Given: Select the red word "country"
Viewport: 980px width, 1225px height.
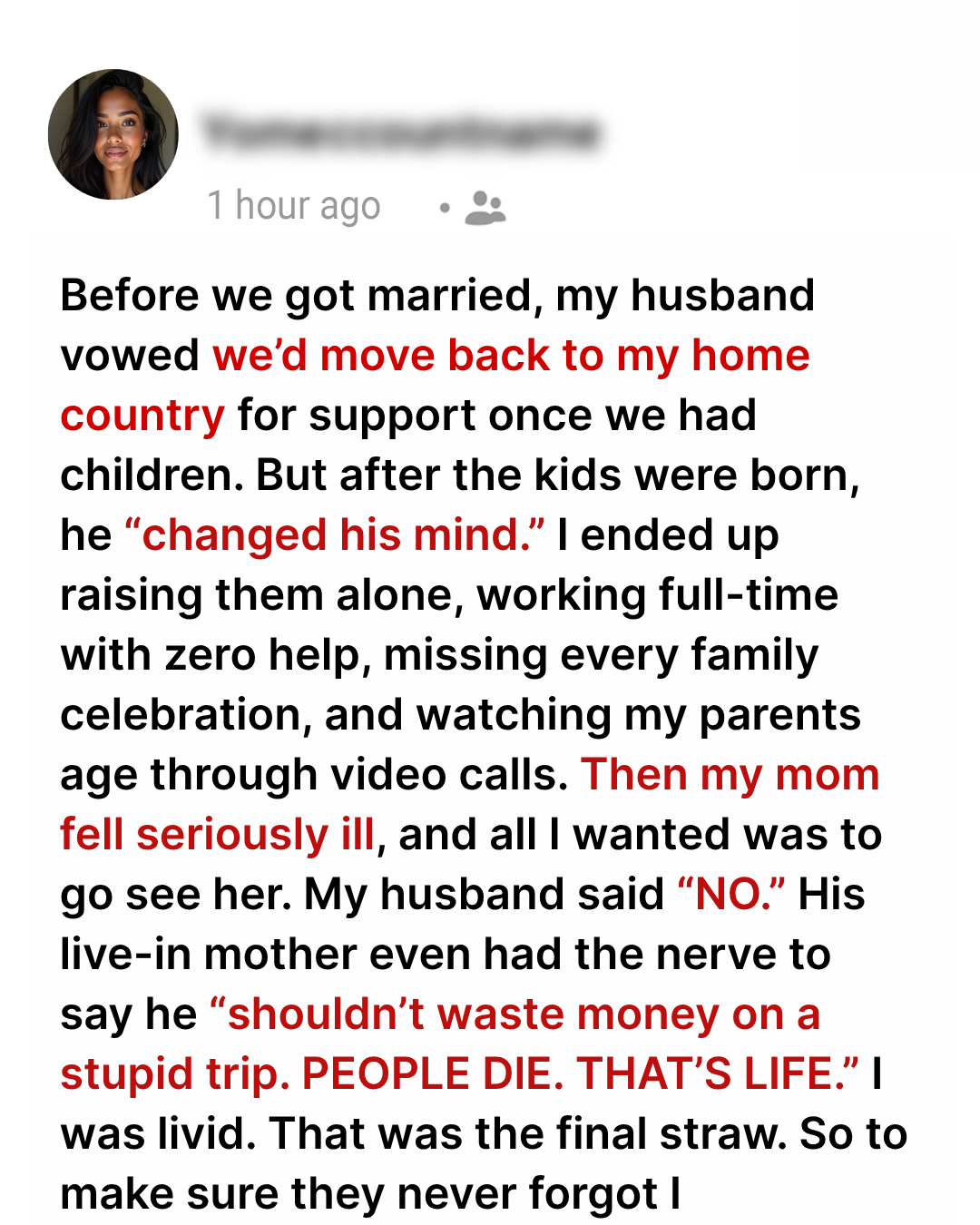Looking at the screenshot, I should point(142,416).
